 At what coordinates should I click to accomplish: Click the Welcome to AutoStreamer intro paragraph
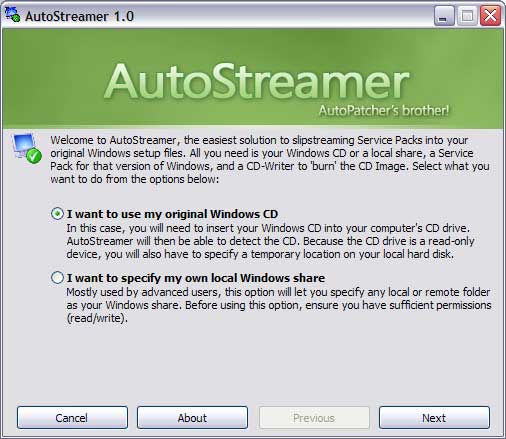point(270,159)
